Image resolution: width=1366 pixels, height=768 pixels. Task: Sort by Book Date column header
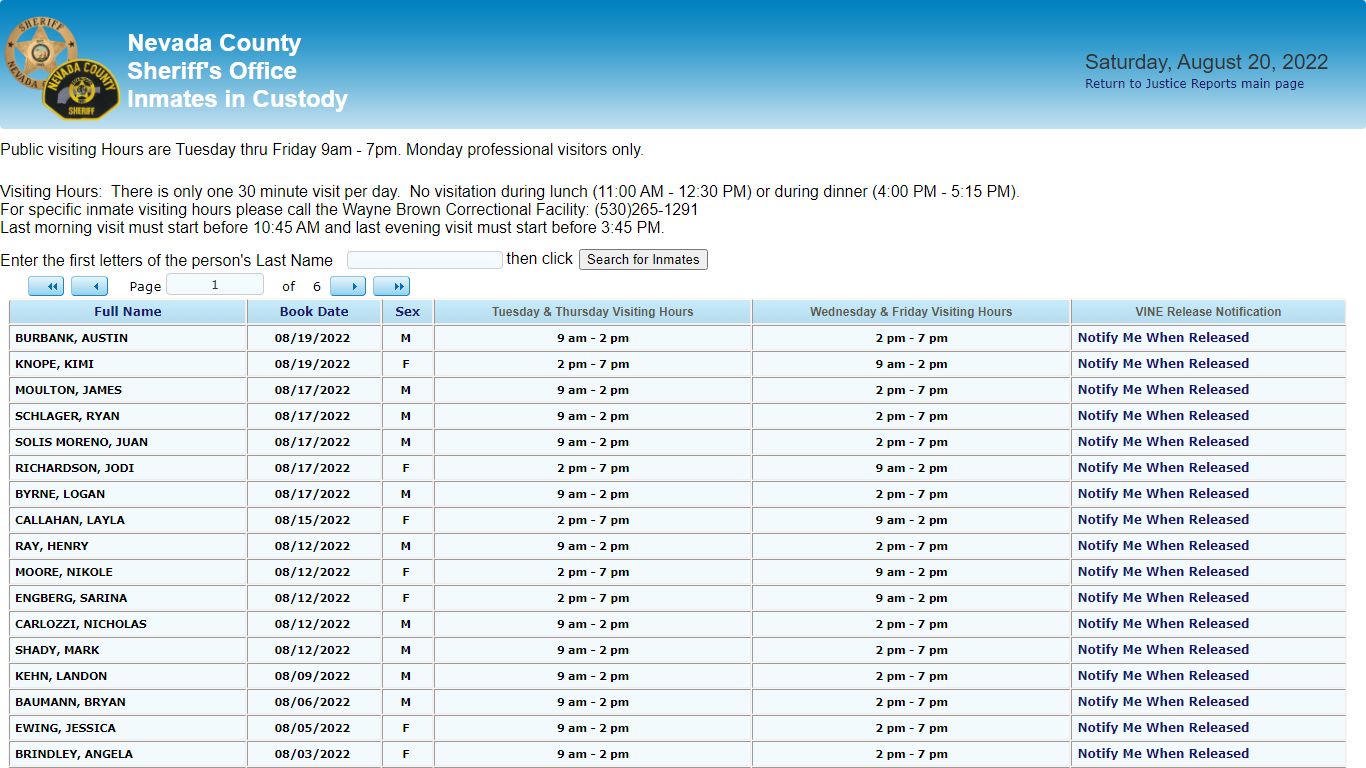pyautogui.click(x=314, y=312)
